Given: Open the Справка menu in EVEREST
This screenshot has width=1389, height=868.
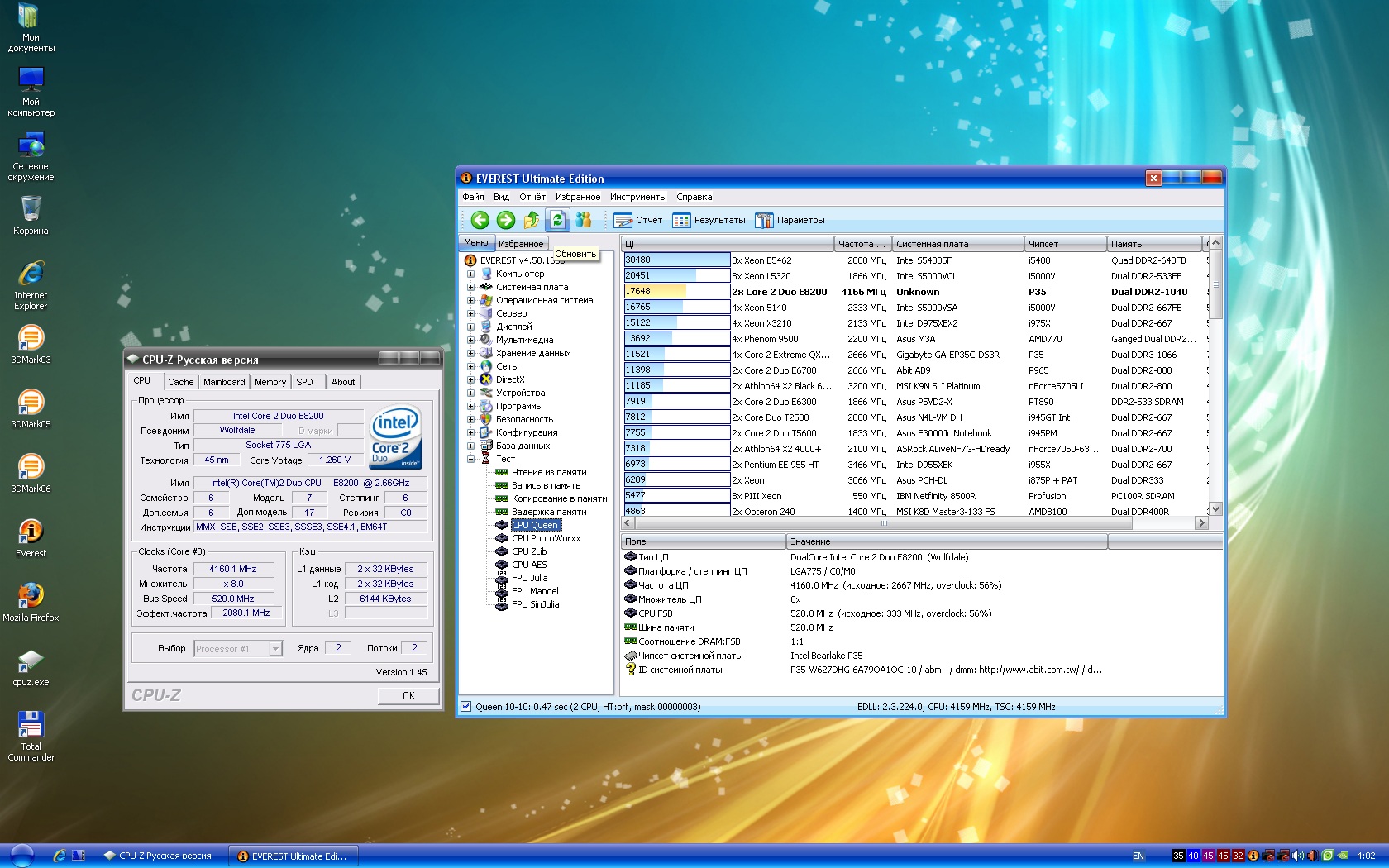Looking at the screenshot, I should click(x=694, y=197).
